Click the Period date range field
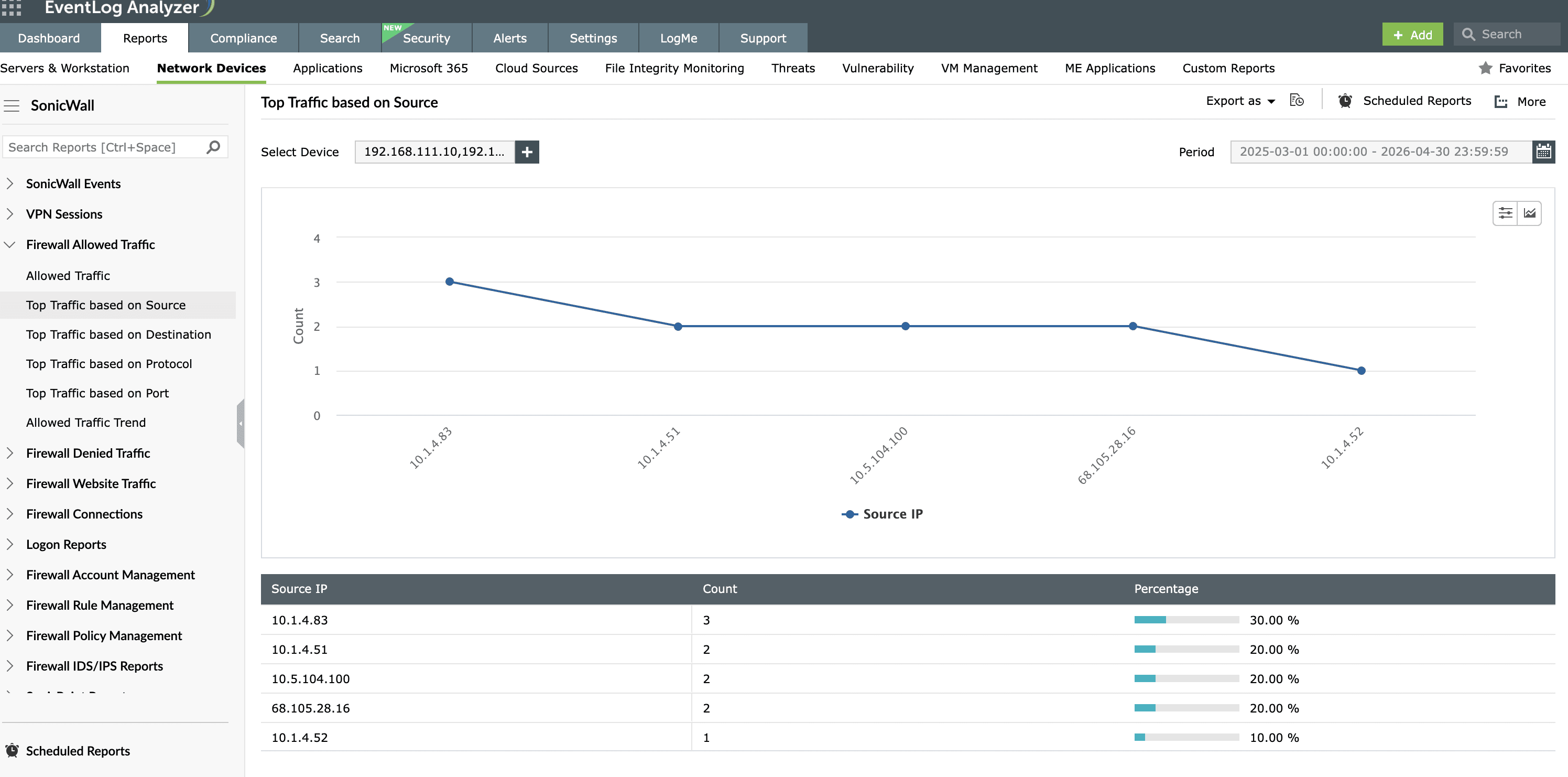1568x777 pixels. [1380, 152]
